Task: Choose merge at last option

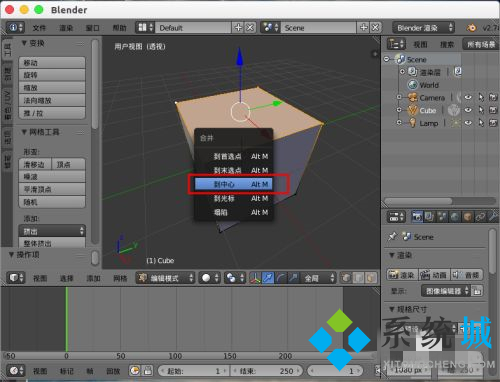Action: (x=234, y=170)
